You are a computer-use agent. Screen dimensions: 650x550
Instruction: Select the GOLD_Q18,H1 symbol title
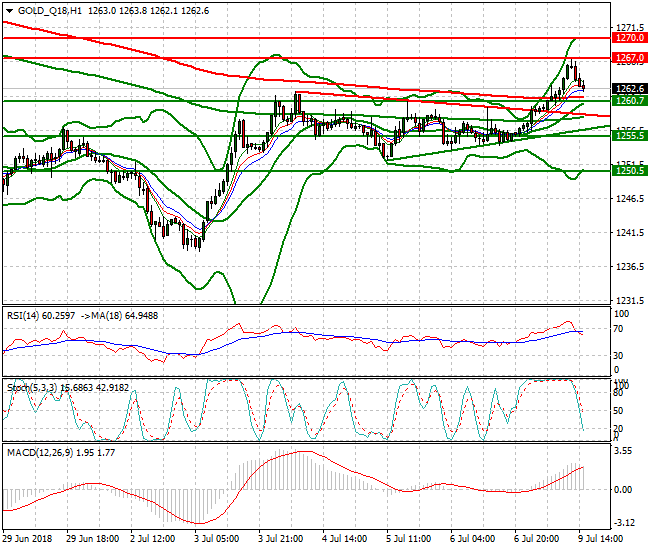[50, 11]
